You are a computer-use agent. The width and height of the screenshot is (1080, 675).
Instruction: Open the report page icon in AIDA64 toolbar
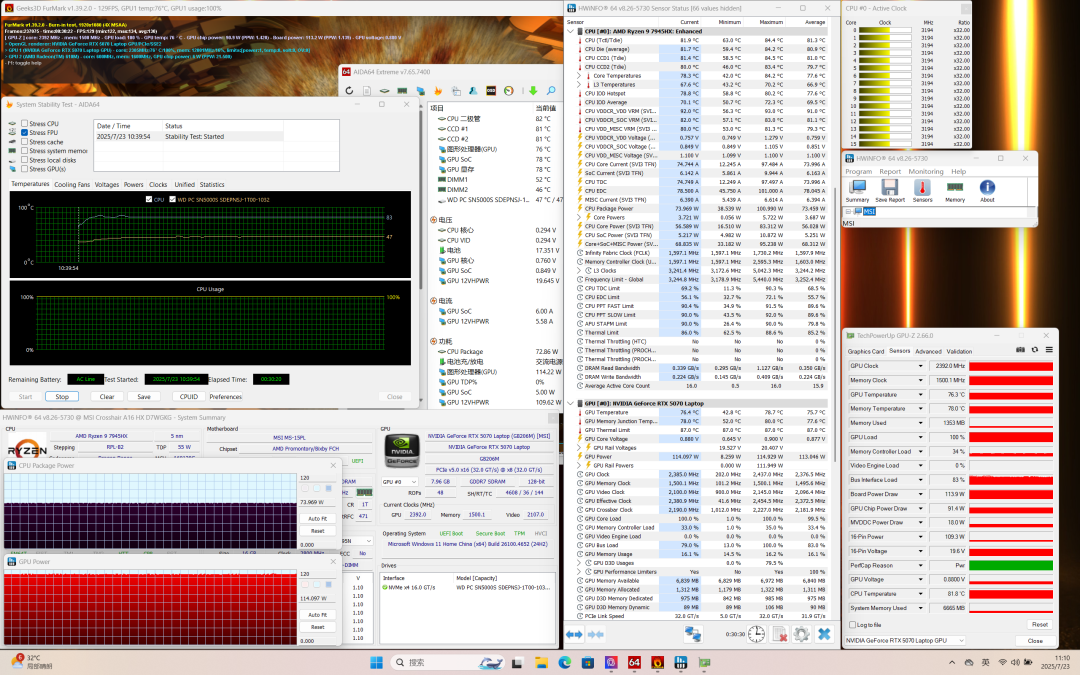click(x=367, y=90)
